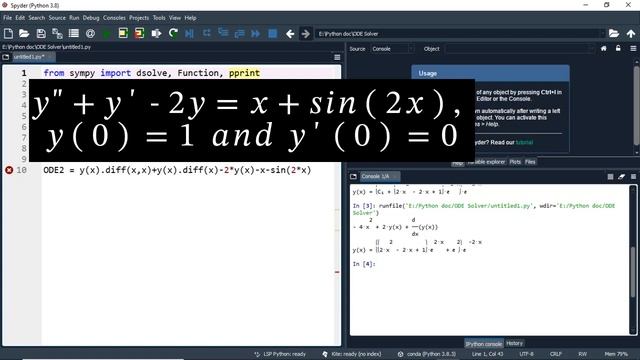Open the editor pane options menu
640x360 pixels.
pos(337,57)
